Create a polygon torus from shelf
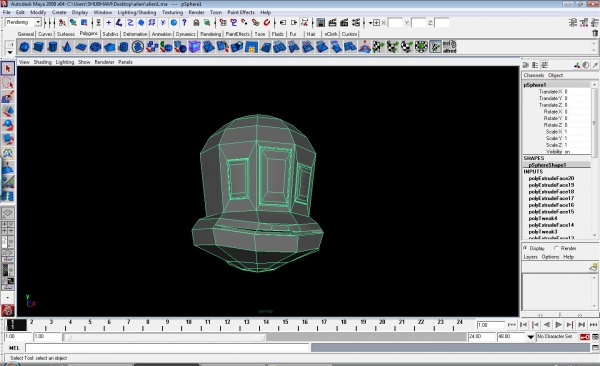This screenshot has height=366, width=600. coord(95,47)
